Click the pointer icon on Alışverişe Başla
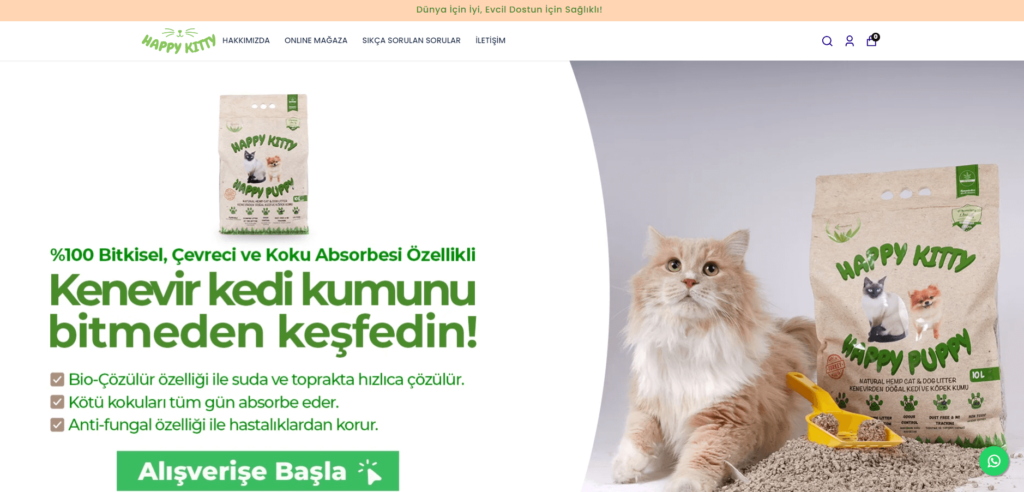This screenshot has height=492, width=1024. pos(370,472)
